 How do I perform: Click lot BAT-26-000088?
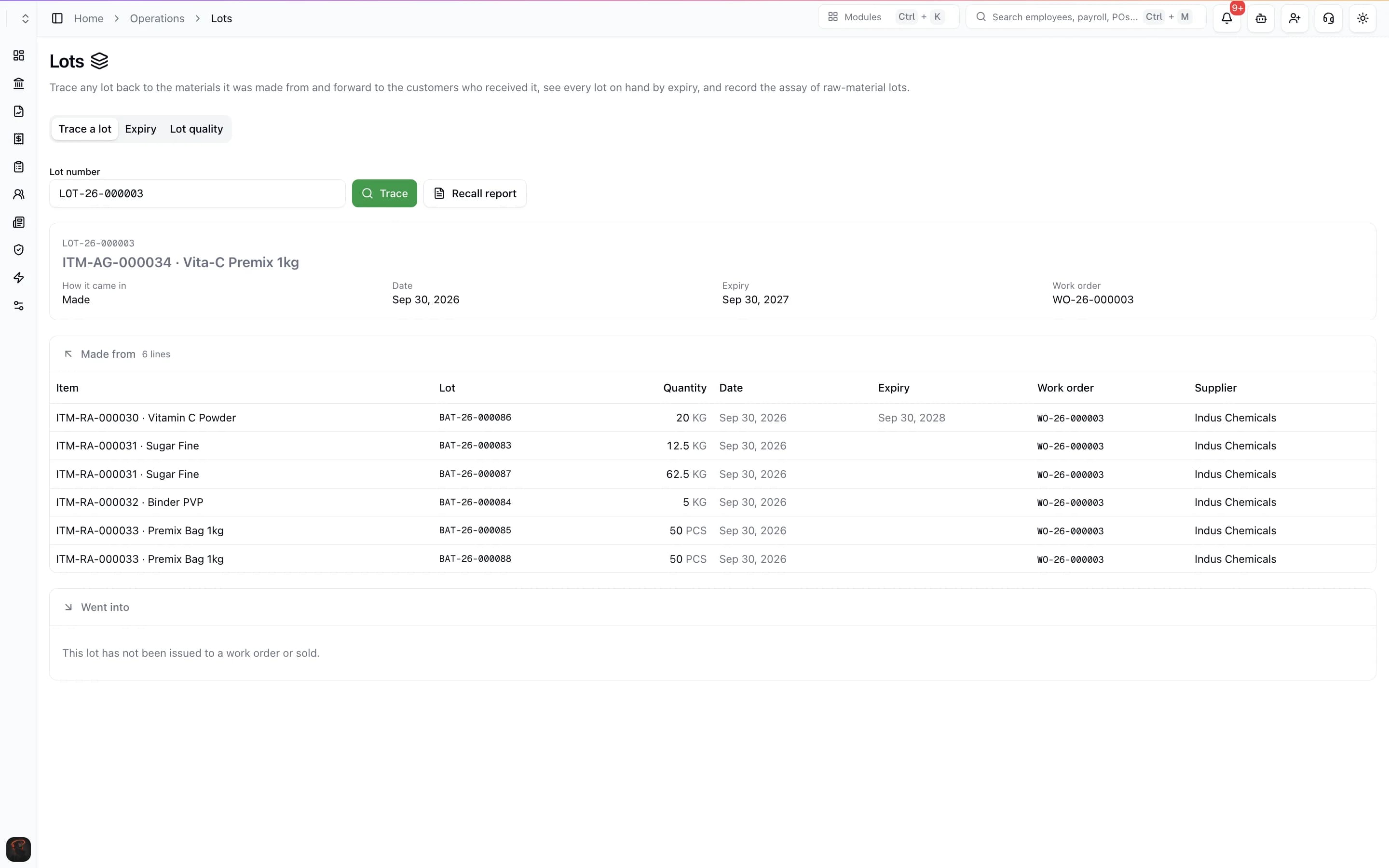coord(475,559)
